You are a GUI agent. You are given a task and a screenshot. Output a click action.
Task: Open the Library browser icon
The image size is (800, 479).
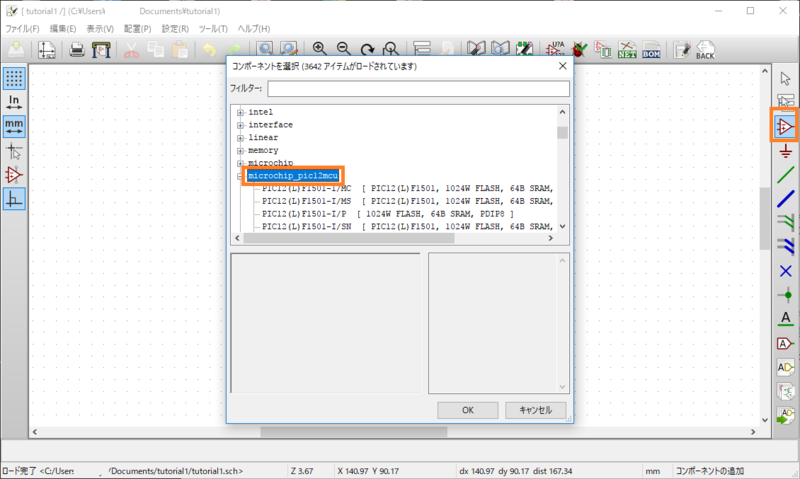click(x=500, y=49)
